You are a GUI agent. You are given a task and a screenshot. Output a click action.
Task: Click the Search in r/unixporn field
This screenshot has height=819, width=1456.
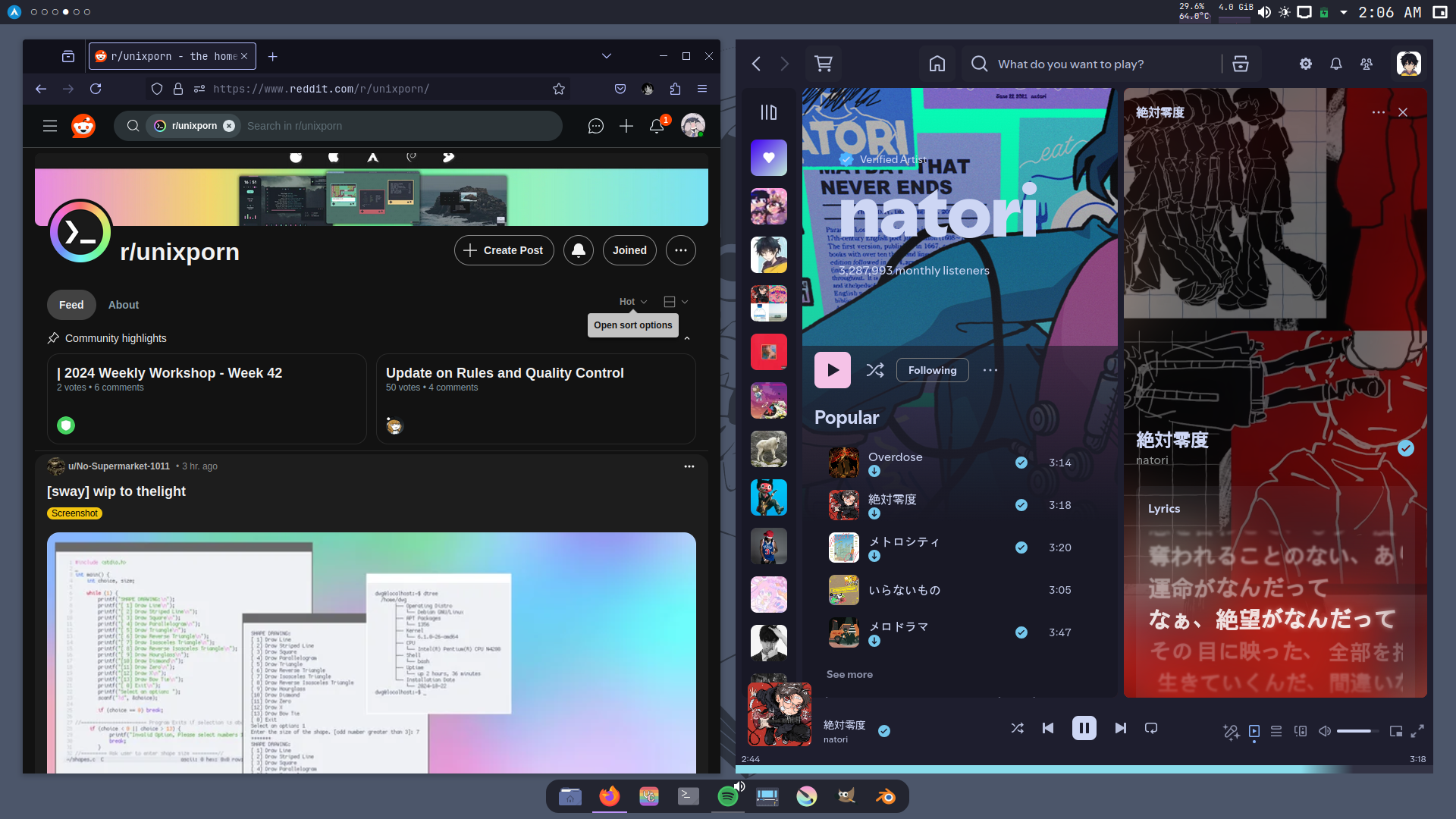[x=338, y=126]
